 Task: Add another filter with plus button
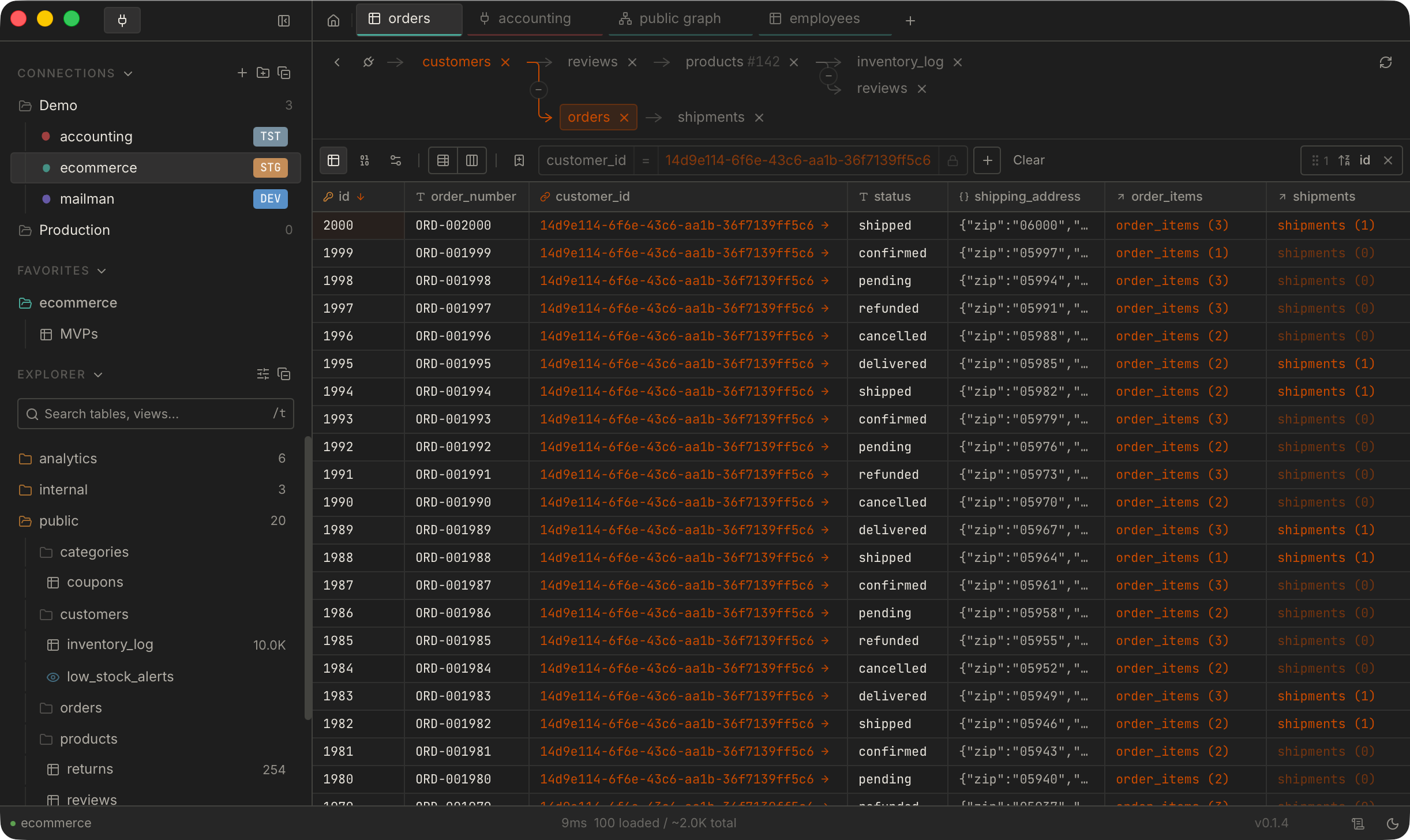987,160
